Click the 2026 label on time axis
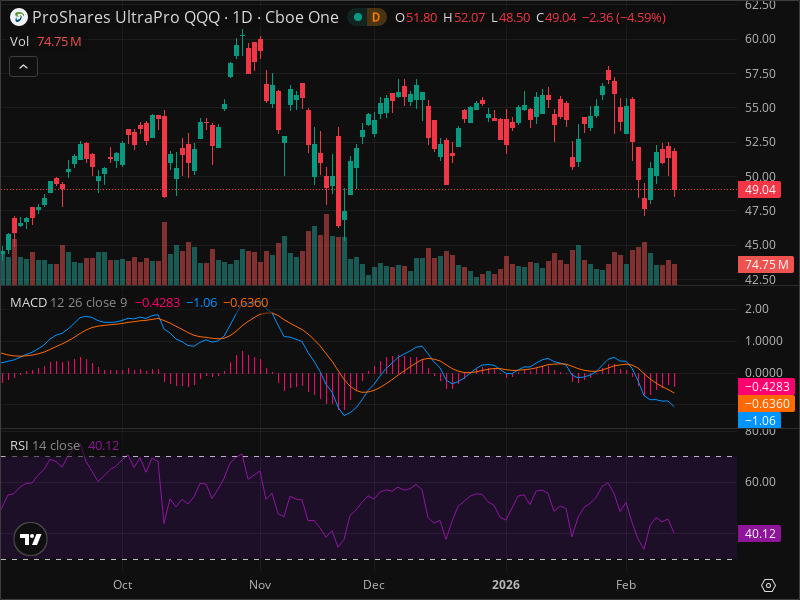This screenshot has height=600, width=800. [506, 585]
